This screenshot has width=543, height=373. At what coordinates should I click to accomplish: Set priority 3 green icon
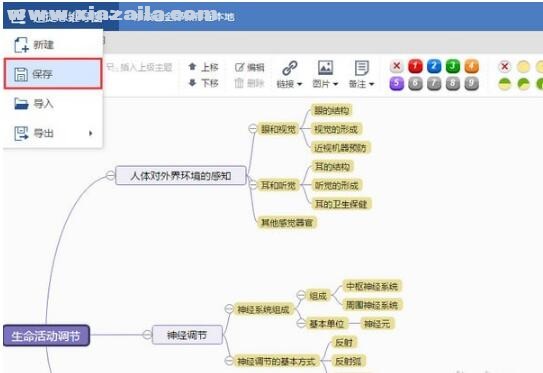(453, 66)
